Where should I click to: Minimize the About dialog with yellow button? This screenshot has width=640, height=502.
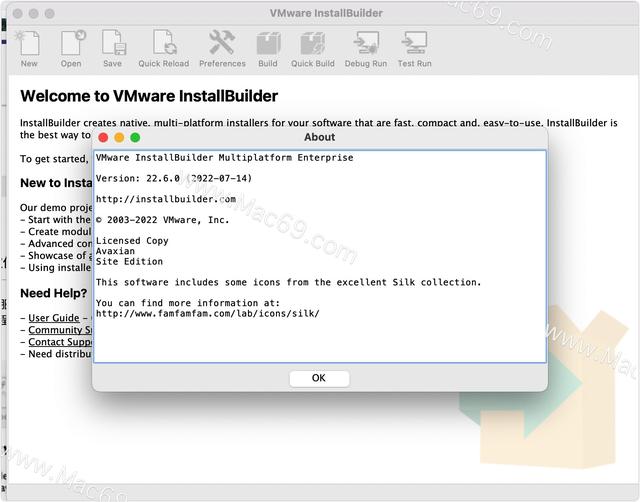(x=119, y=138)
